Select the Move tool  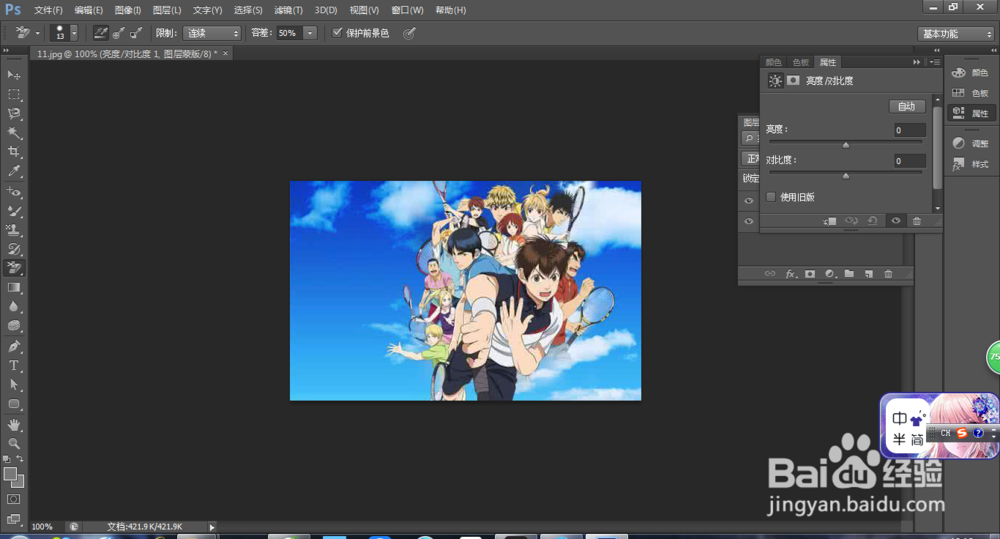(13, 75)
